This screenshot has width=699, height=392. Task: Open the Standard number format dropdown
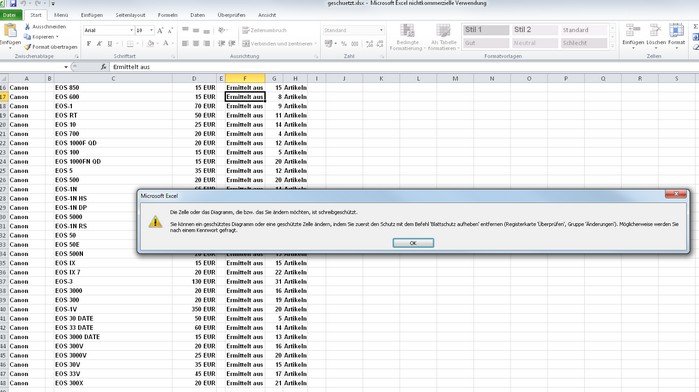pos(381,30)
